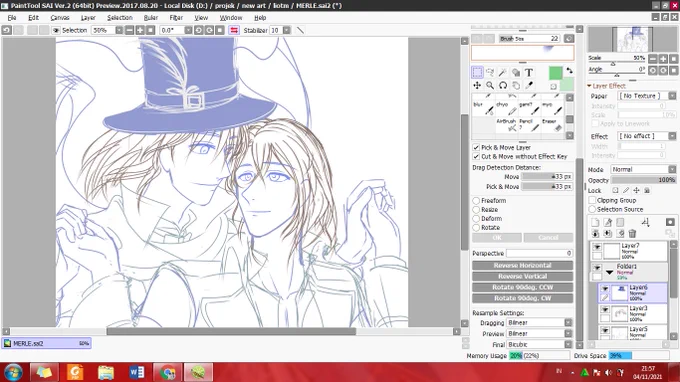
Task: Select the Deform transform option
Action: (x=476, y=219)
